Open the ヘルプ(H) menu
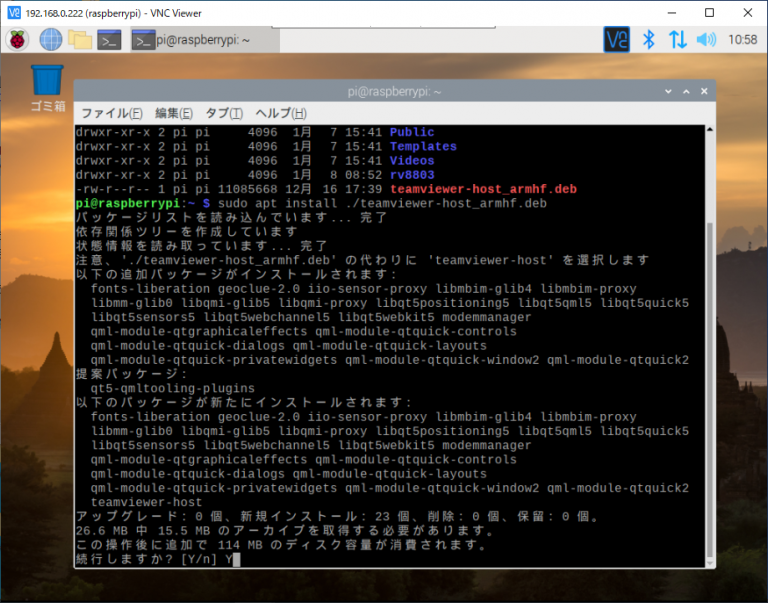Screen dimensions: 768x603 (281, 113)
